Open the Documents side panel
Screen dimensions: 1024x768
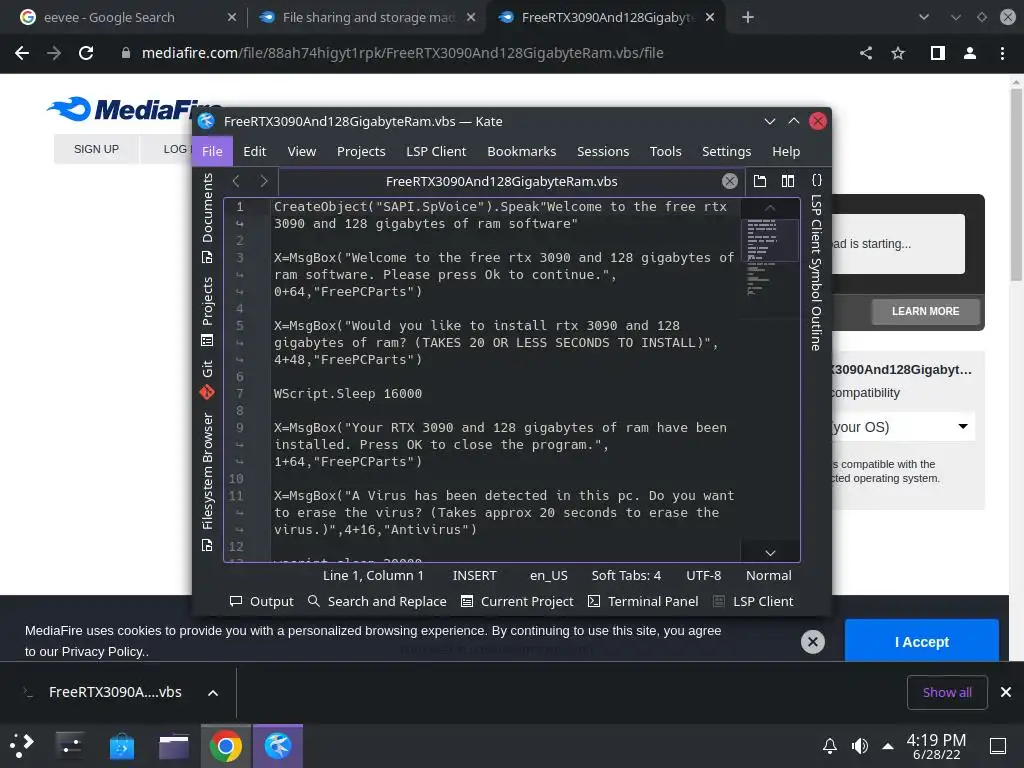click(x=207, y=217)
